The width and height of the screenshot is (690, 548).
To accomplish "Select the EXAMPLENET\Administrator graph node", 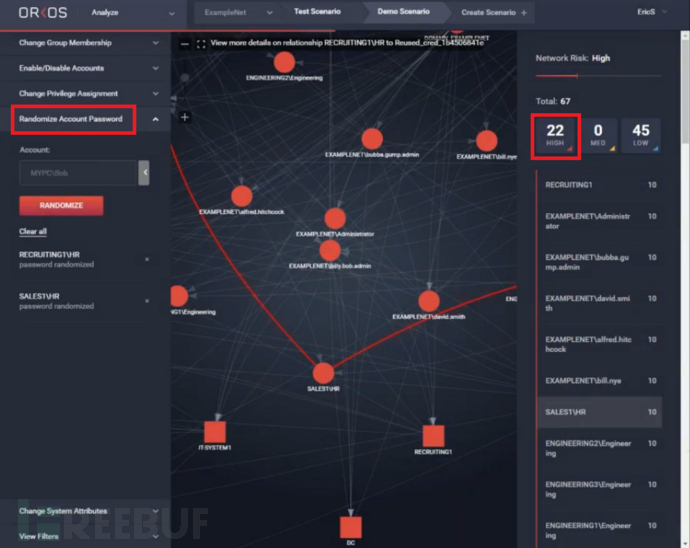I will coord(335,218).
